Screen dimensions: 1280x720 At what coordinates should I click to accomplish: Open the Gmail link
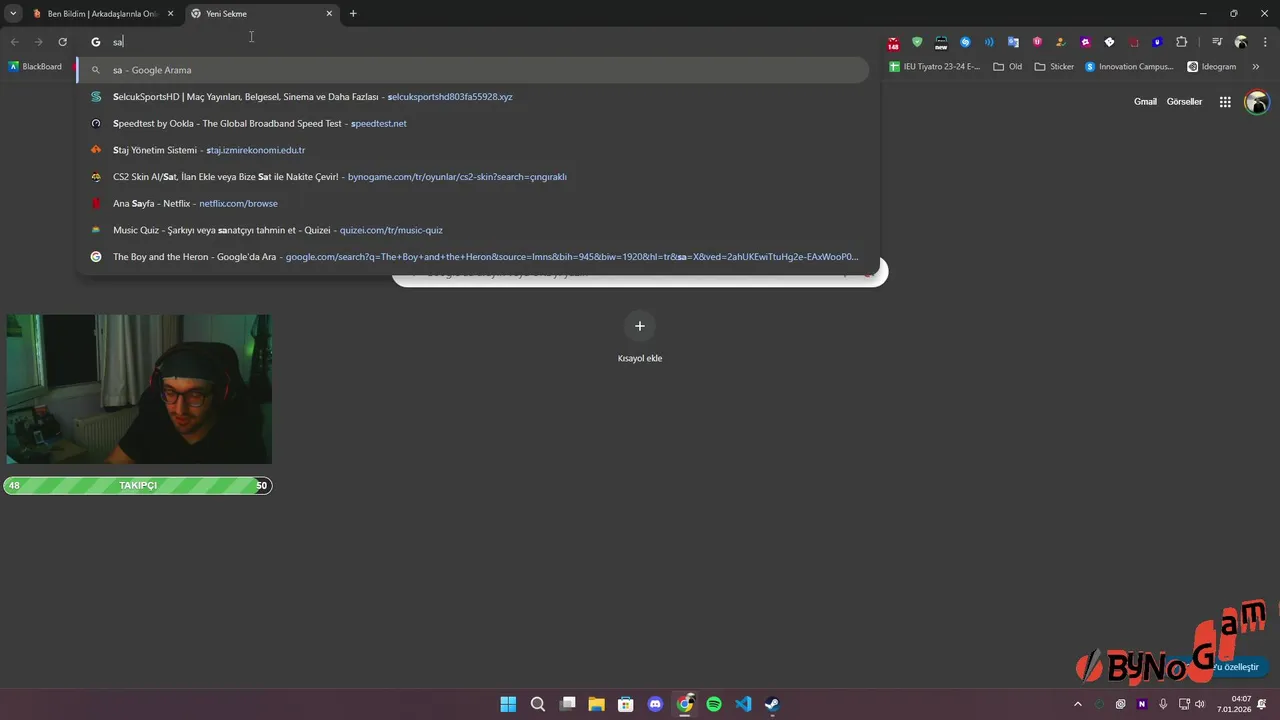pos(1145,102)
